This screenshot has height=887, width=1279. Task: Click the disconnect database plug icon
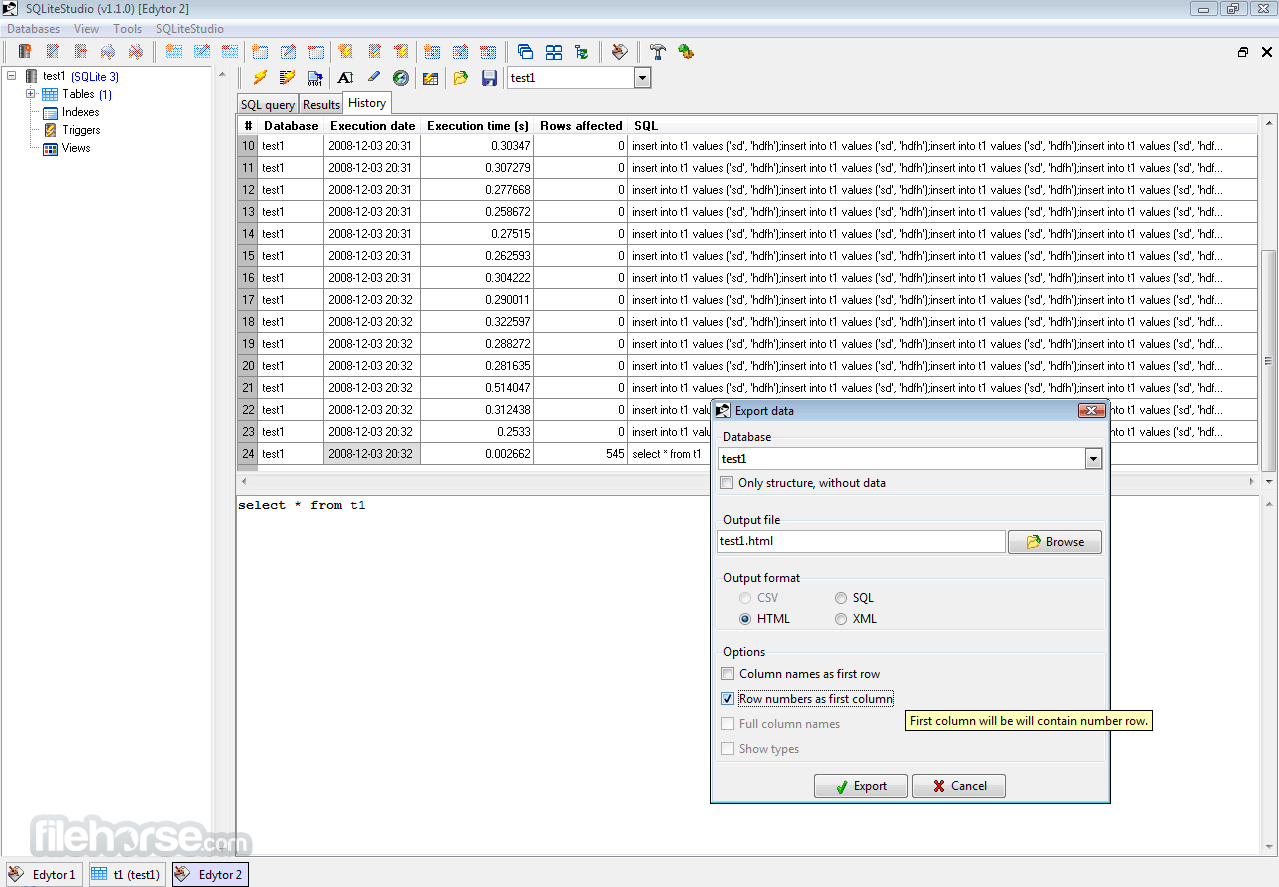[x=135, y=51]
